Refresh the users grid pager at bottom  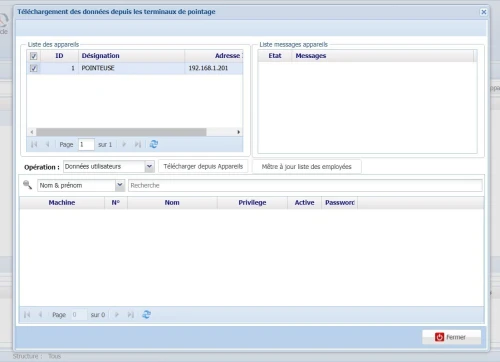pyautogui.click(x=146, y=314)
